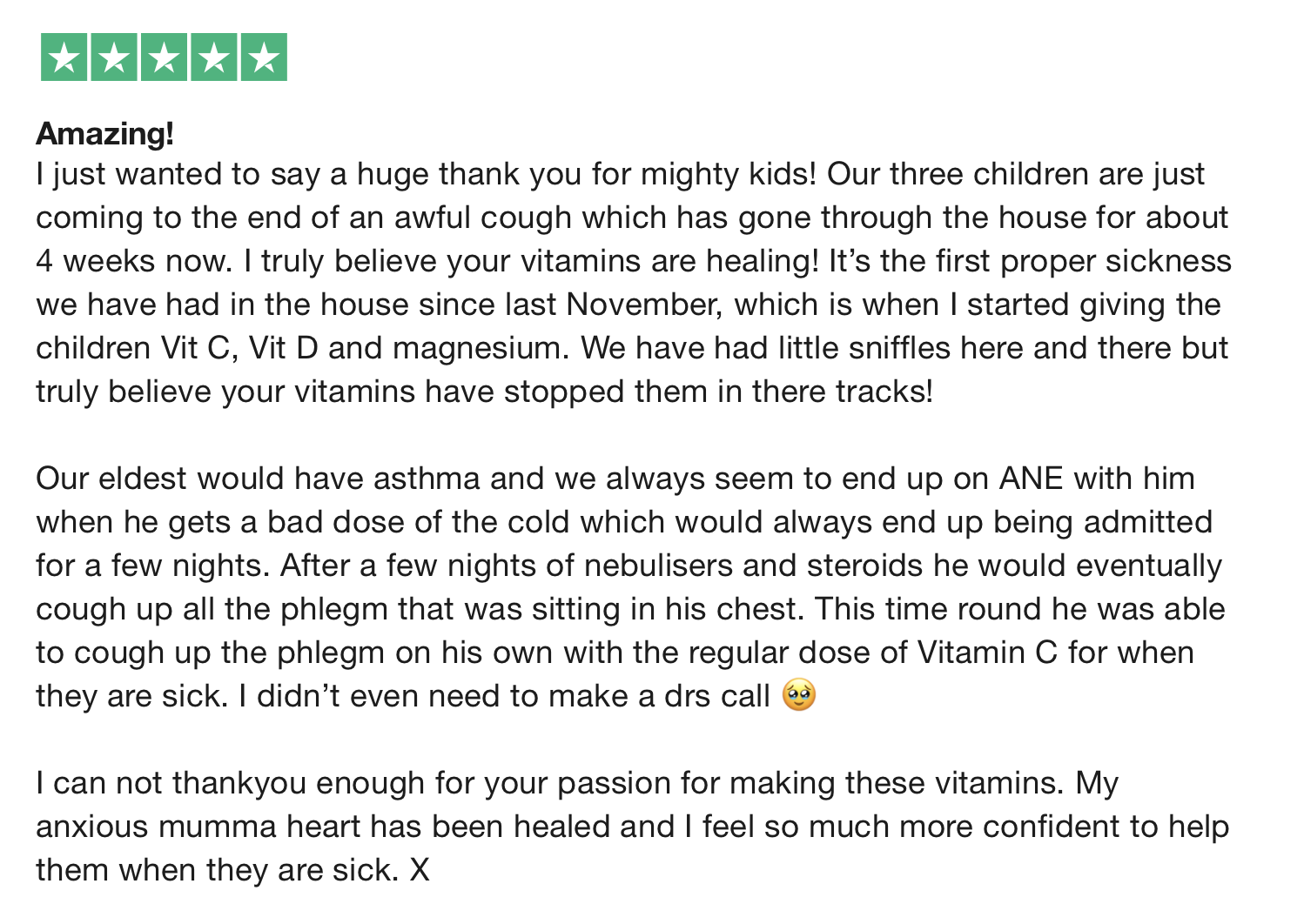The height and width of the screenshot is (924, 1304).
Task: Click the bold "Amazing!" review title
Action: point(105,134)
